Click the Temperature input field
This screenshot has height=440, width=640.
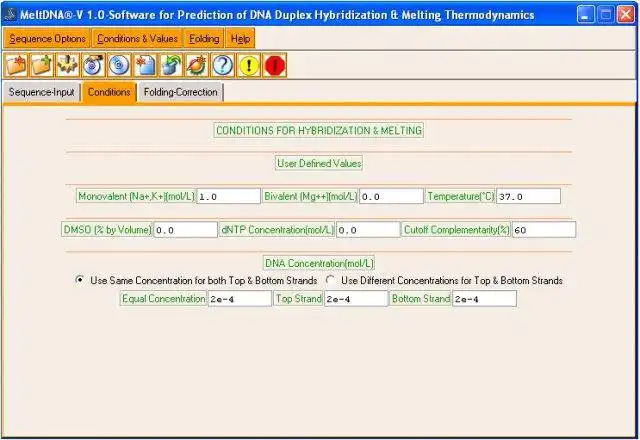coord(528,196)
